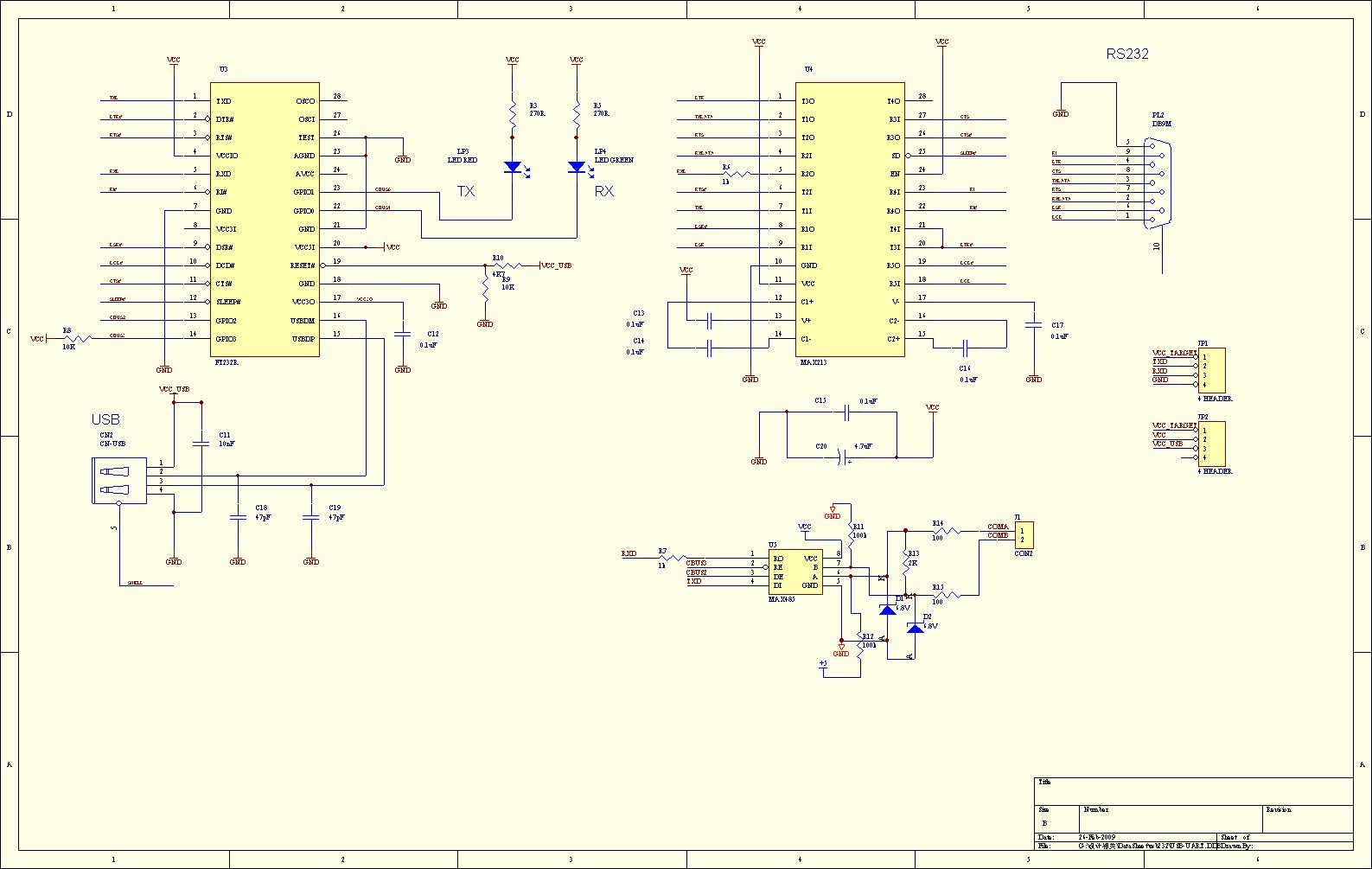Click capacitor C15 symbol
The image size is (1372, 869).
coord(847,412)
